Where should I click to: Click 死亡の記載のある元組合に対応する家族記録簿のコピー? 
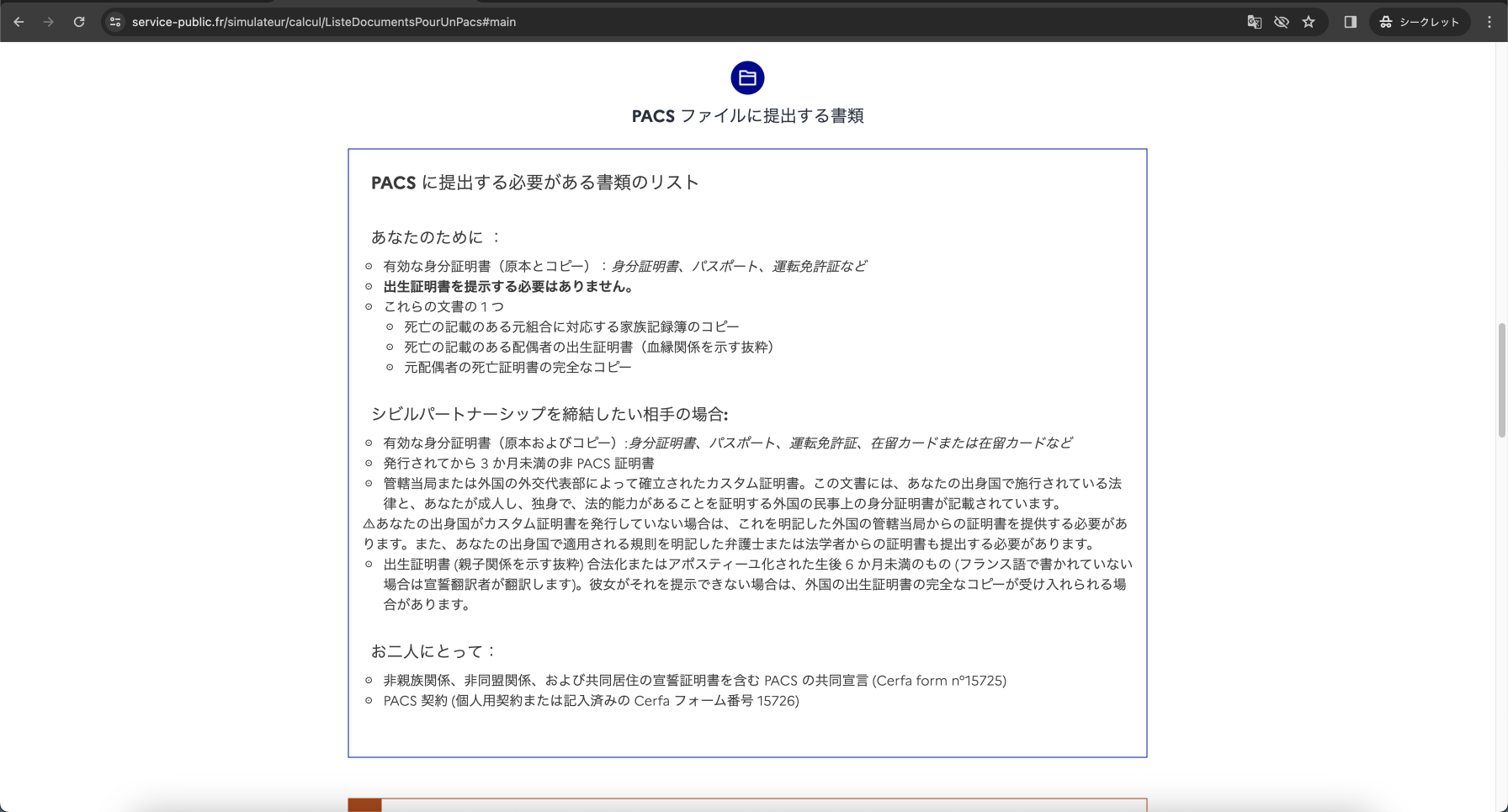(x=571, y=326)
